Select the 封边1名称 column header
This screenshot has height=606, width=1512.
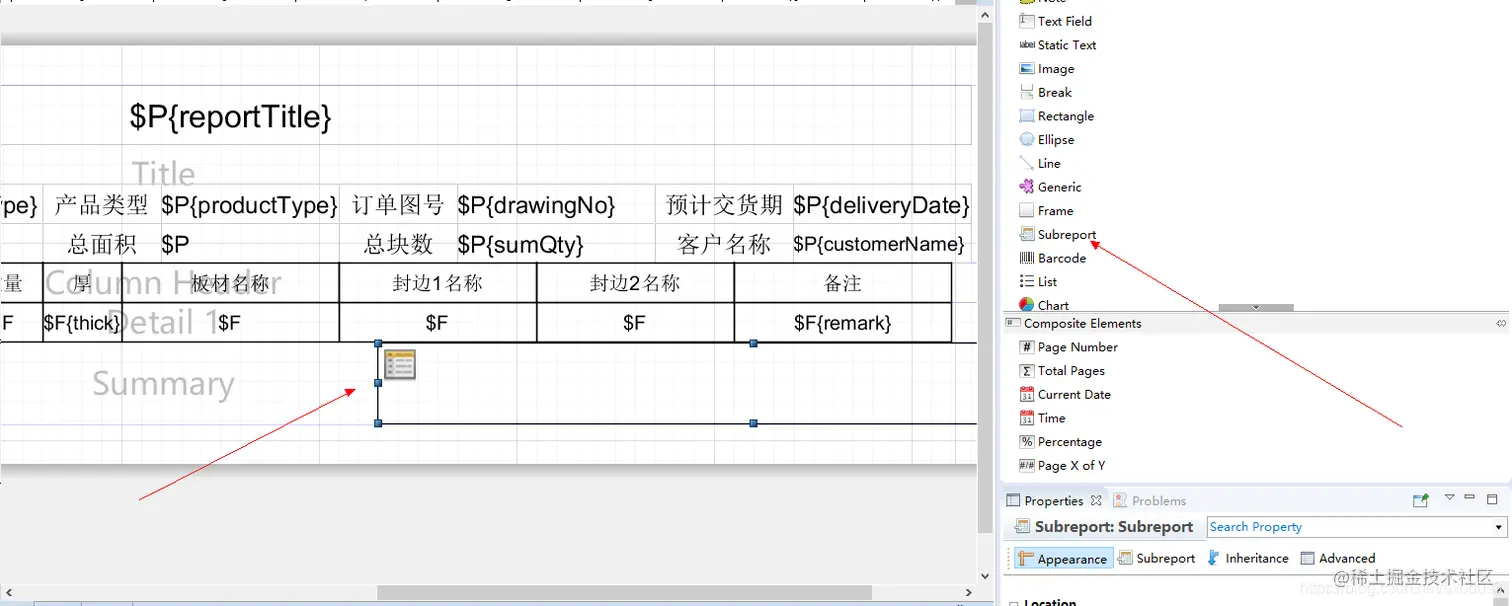click(x=437, y=283)
